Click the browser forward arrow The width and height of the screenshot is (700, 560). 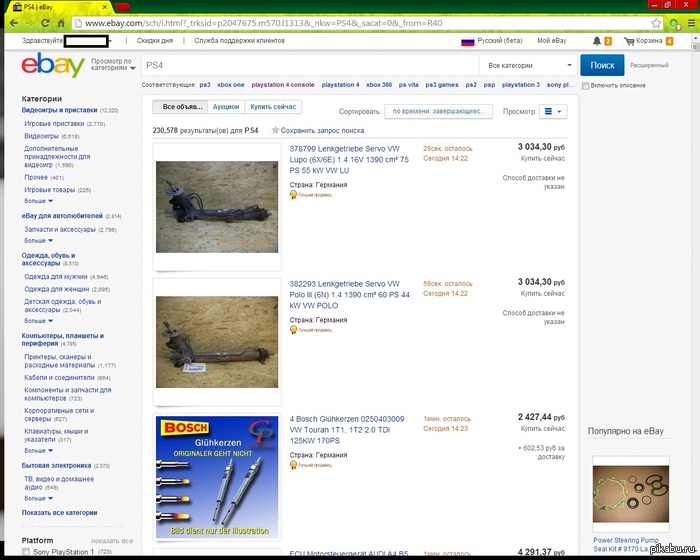pos(37,22)
